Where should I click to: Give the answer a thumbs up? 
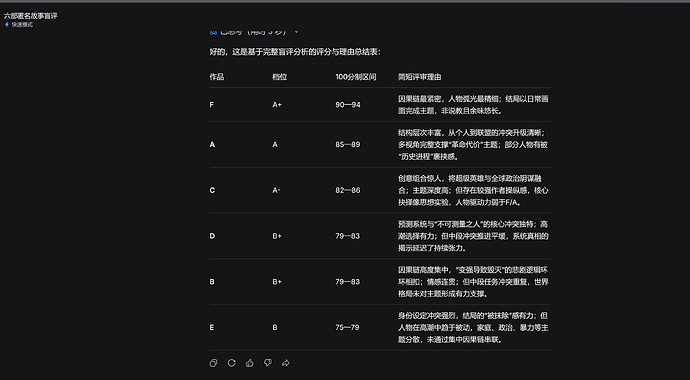250,363
